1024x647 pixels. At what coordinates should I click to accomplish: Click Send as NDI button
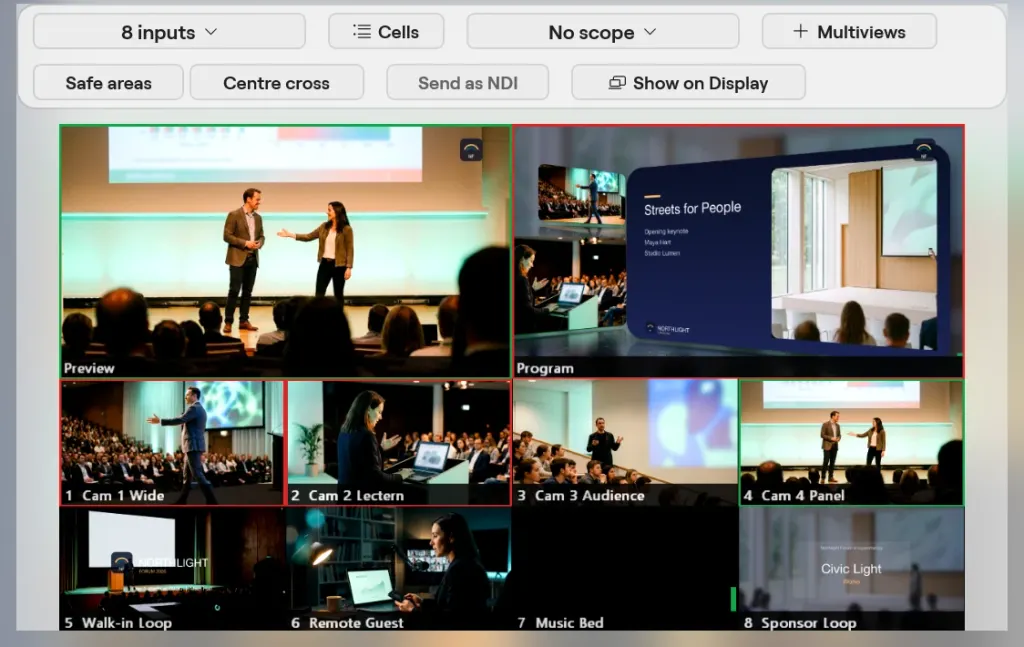468,83
